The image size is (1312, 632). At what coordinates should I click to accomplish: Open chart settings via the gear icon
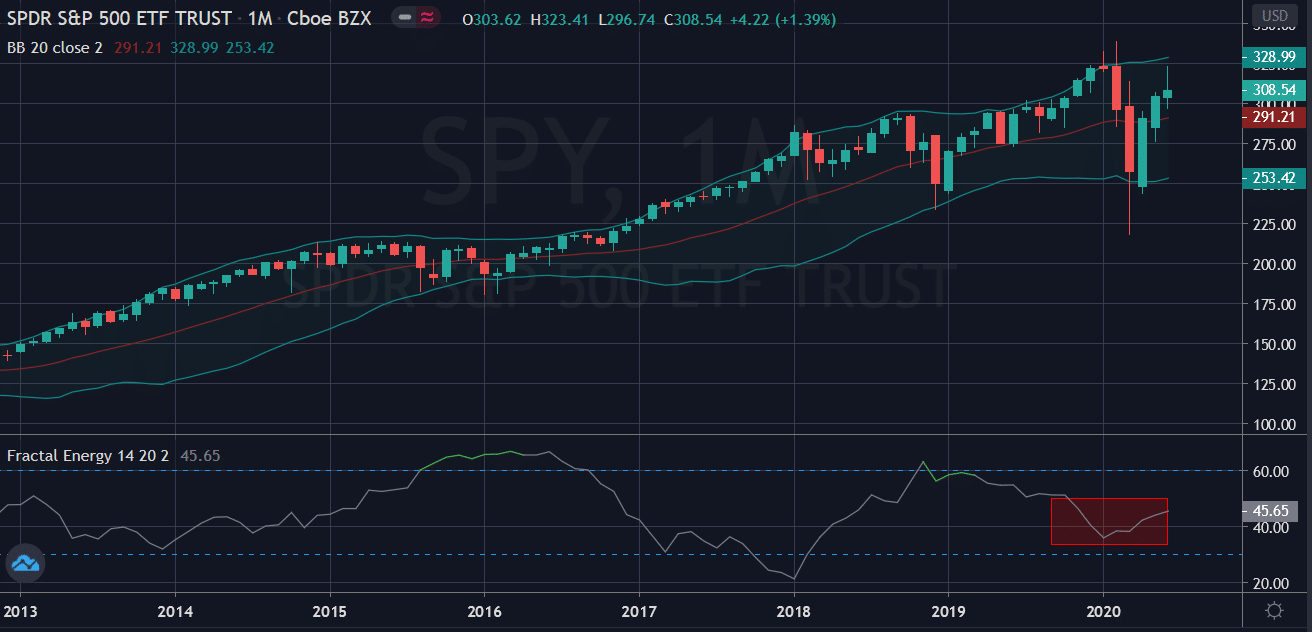[1274, 610]
